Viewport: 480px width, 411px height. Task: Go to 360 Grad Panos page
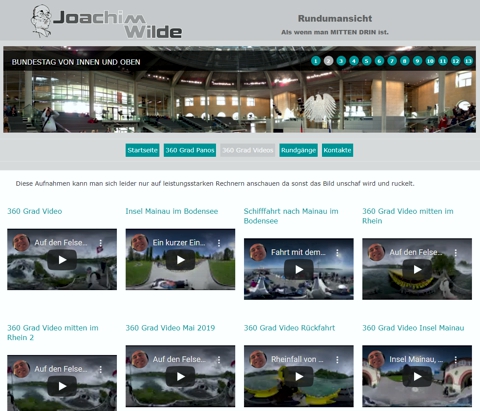pos(190,150)
